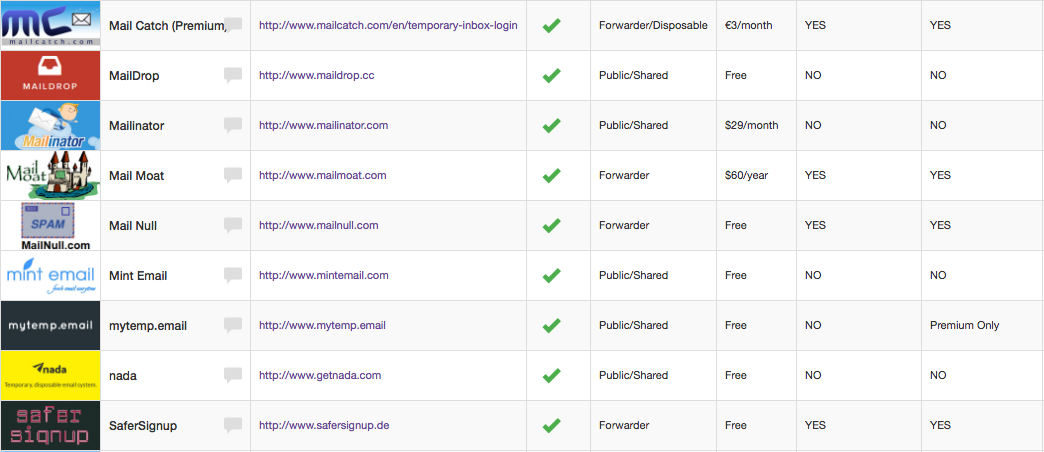Select the MailNull.com SPAM logo
1044x452 pixels.
51,226
